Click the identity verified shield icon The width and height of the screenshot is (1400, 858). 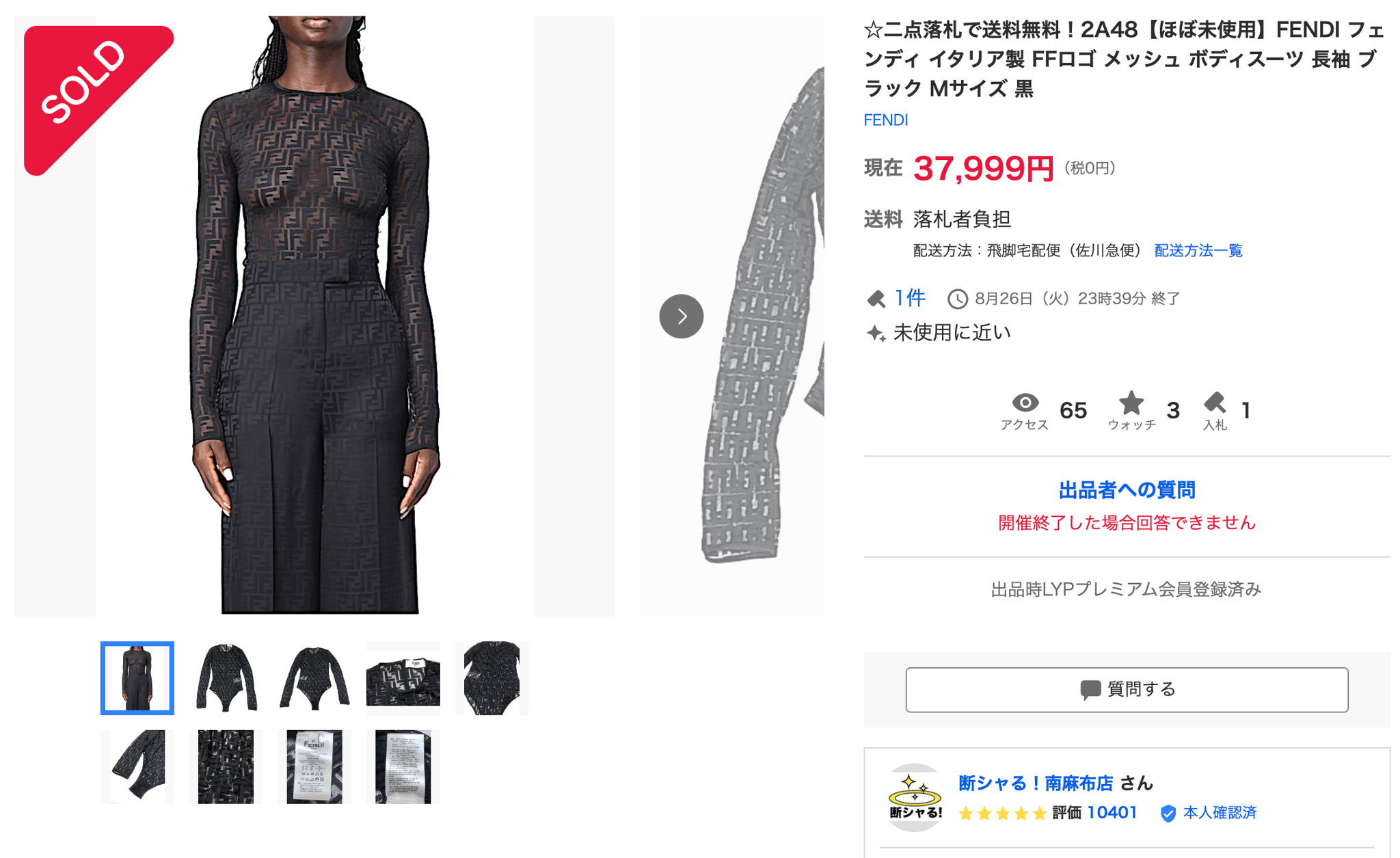(x=1168, y=813)
